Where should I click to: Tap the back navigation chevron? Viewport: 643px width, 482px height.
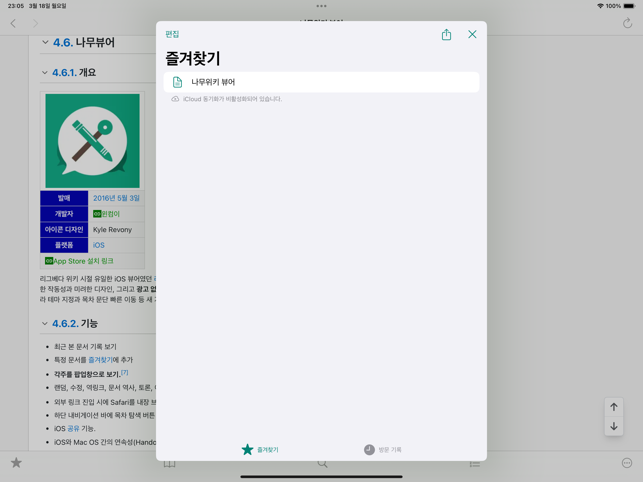[x=14, y=23]
